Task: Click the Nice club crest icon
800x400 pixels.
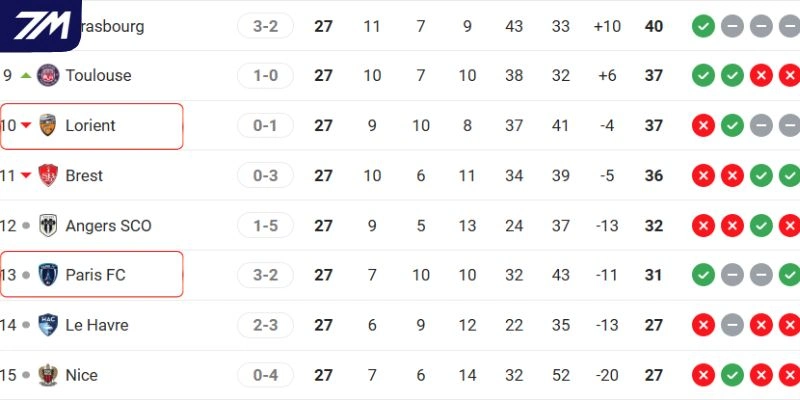Action: pos(47,375)
